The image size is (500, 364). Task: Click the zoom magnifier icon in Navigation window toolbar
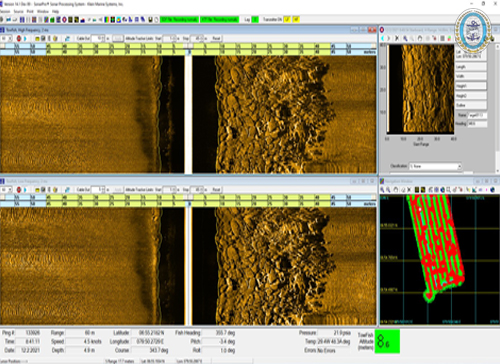click(x=383, y=190)
